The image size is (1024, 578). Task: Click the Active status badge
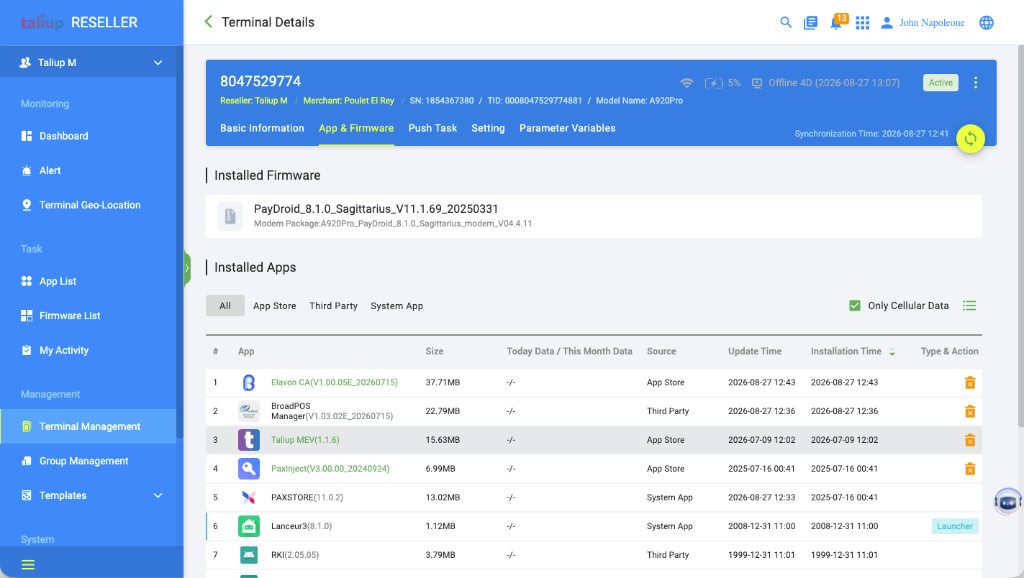940,82
